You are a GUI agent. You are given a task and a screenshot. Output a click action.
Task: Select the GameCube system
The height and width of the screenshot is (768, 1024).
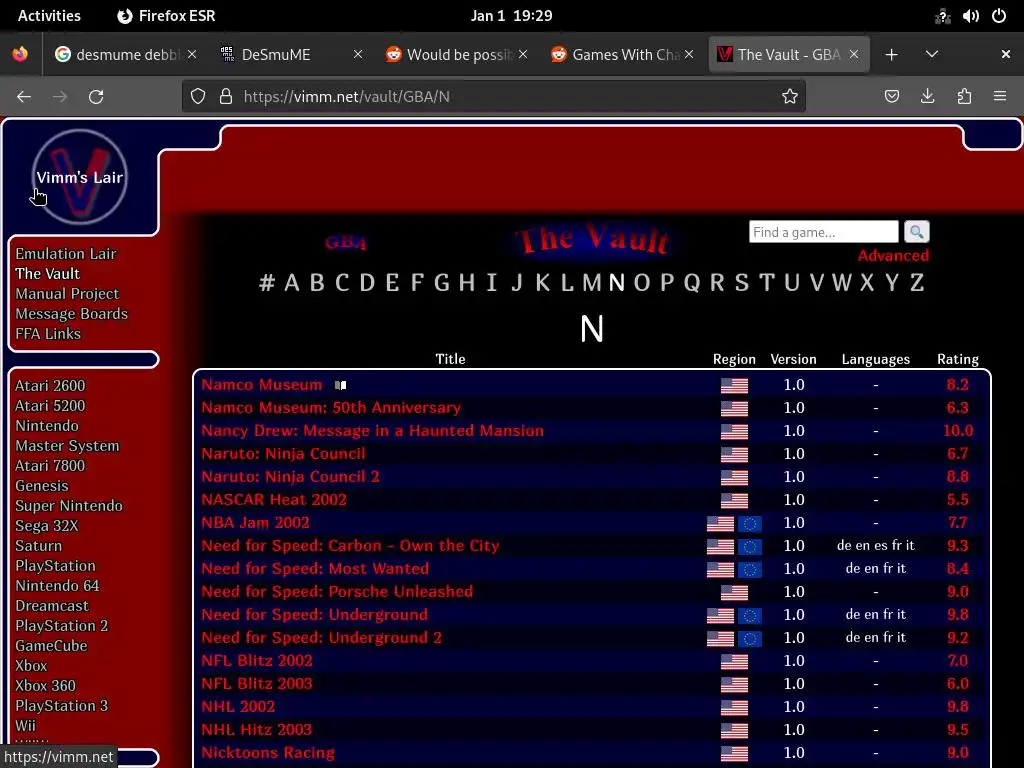click(51, 645)
